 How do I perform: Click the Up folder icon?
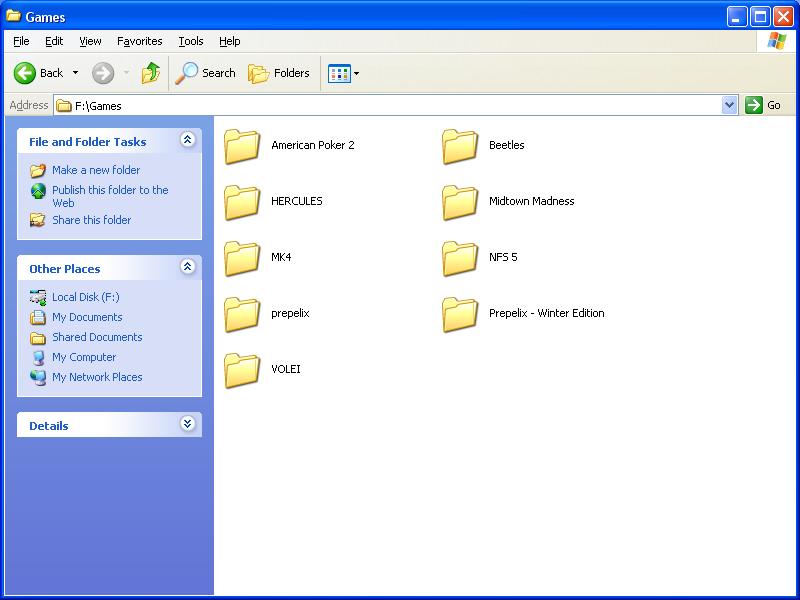coord(151,73)
